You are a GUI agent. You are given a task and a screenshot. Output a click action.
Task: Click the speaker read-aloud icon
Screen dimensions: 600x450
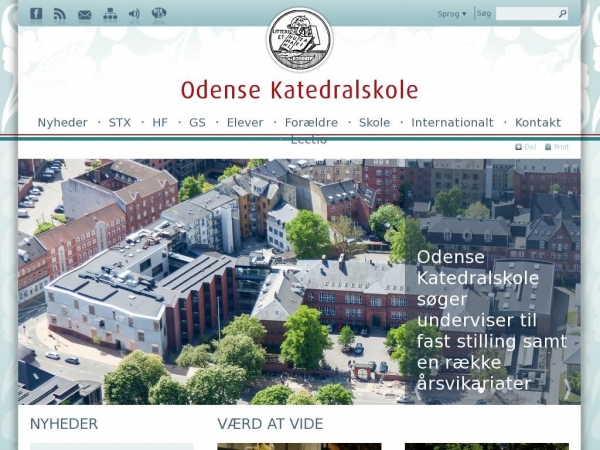[x=134, y=14]
